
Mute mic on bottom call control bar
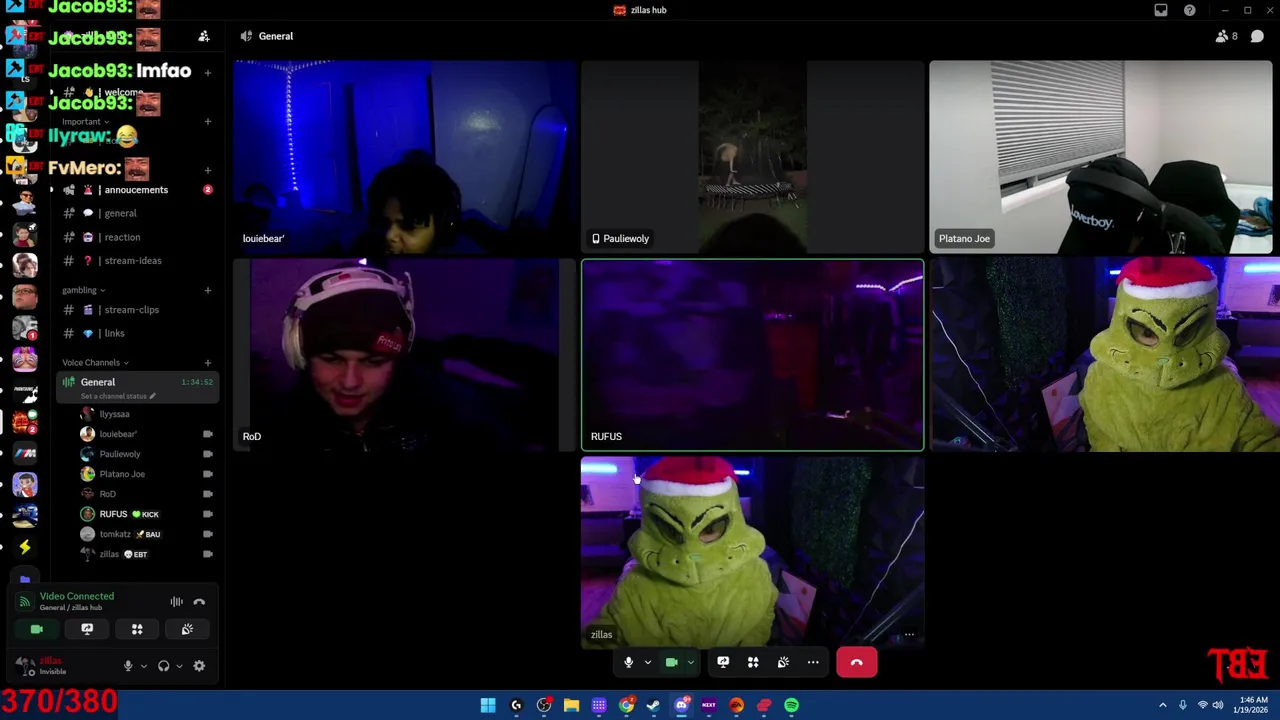click(628, 662)
